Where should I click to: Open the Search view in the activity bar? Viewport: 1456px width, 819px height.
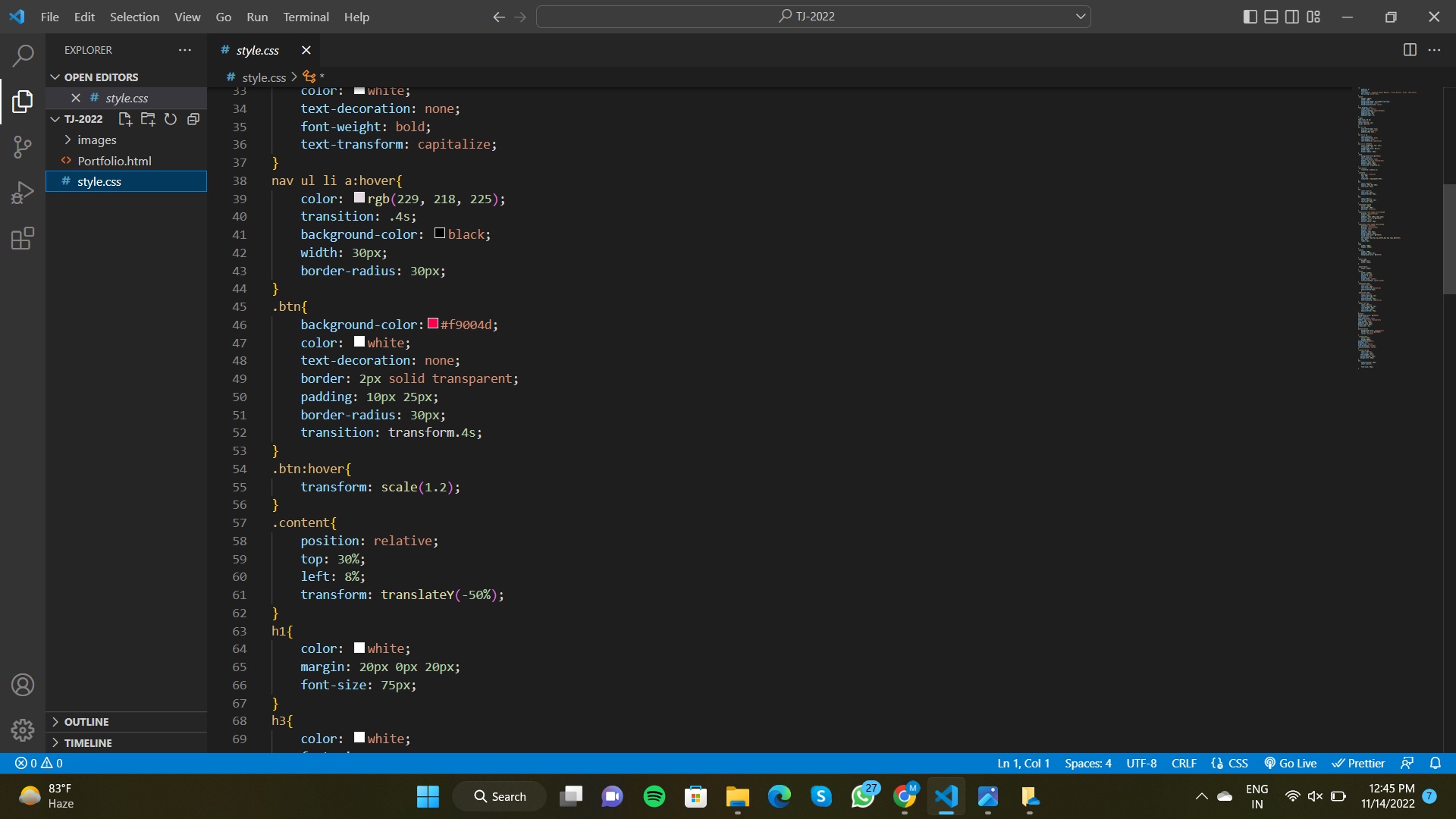point(23,55)
